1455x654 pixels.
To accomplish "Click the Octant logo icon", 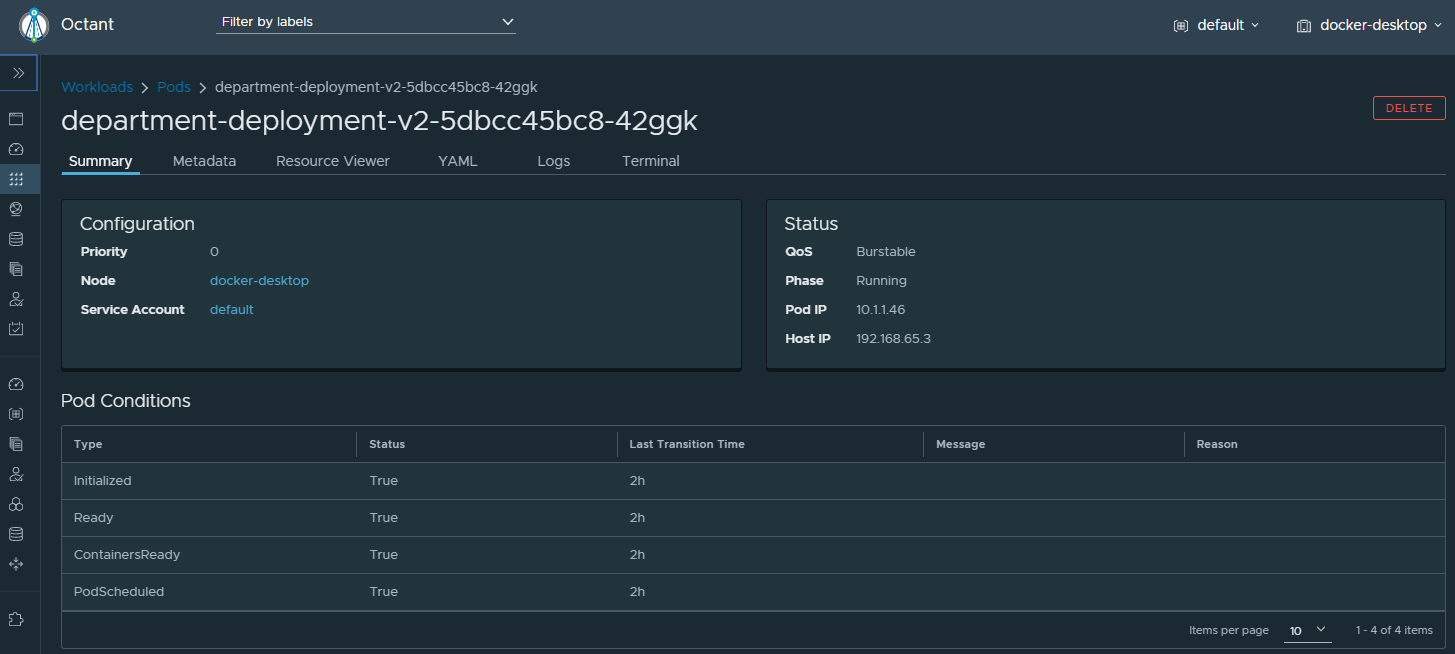I will coord(34,24).
